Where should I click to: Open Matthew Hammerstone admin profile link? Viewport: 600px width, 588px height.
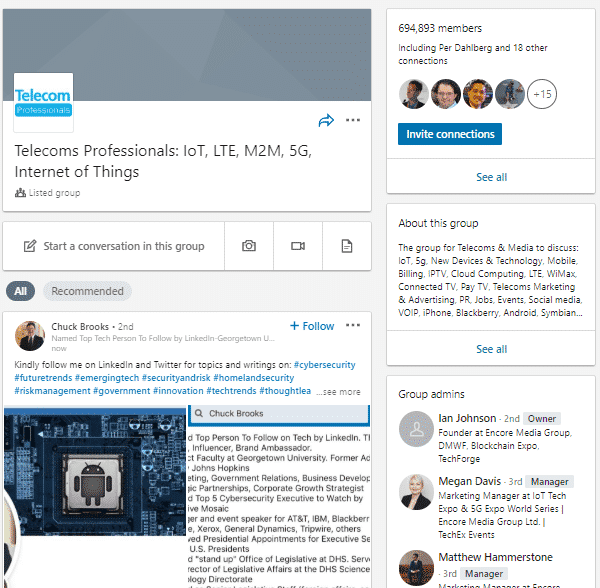[x=495, y=557]
